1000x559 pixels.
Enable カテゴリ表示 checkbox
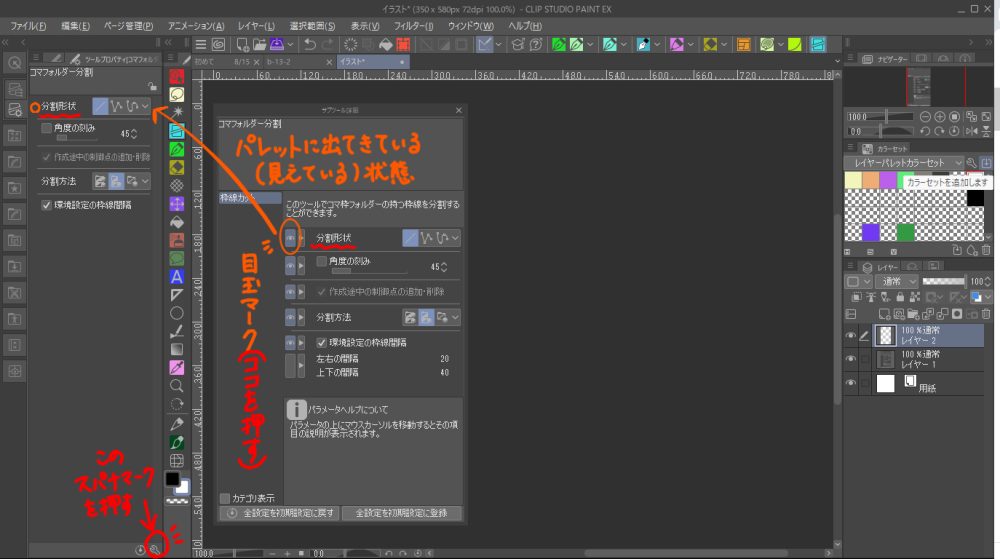tap(224, 498)
